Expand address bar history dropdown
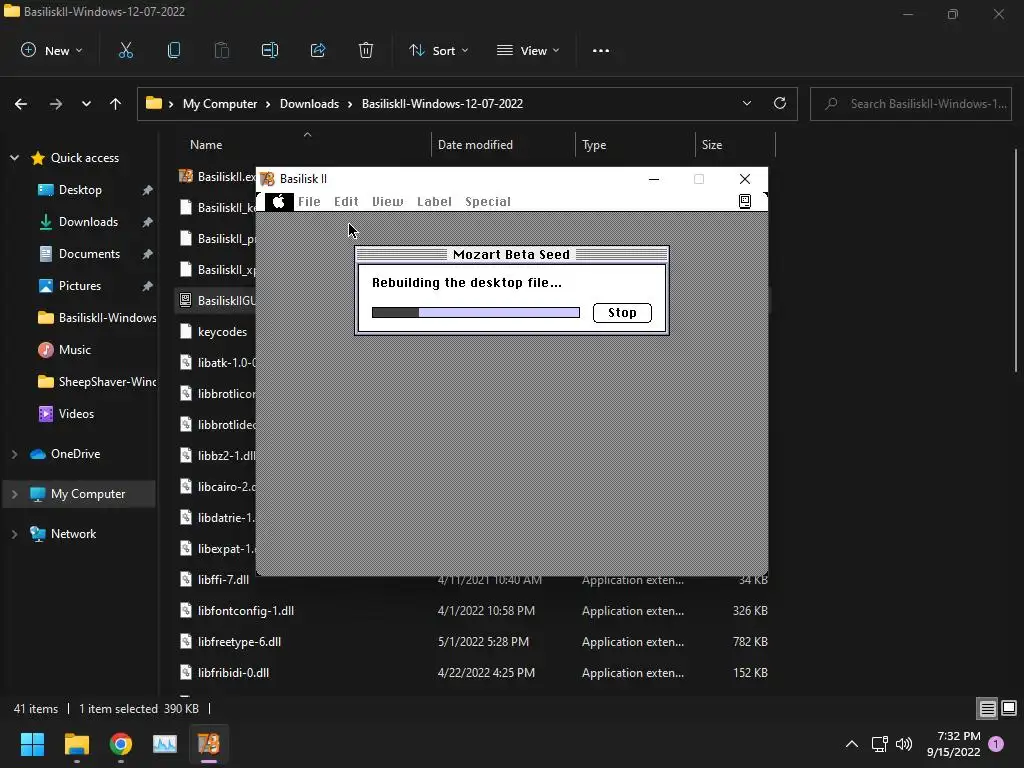The height and width of the screenshot is (768, 1024). tap(746, 103)
